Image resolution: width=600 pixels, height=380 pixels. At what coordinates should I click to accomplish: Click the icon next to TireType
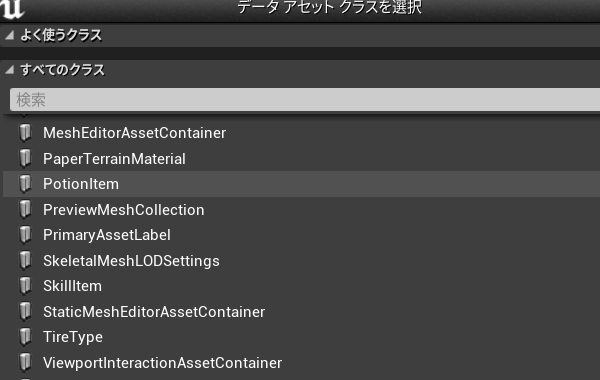point(25,337)
